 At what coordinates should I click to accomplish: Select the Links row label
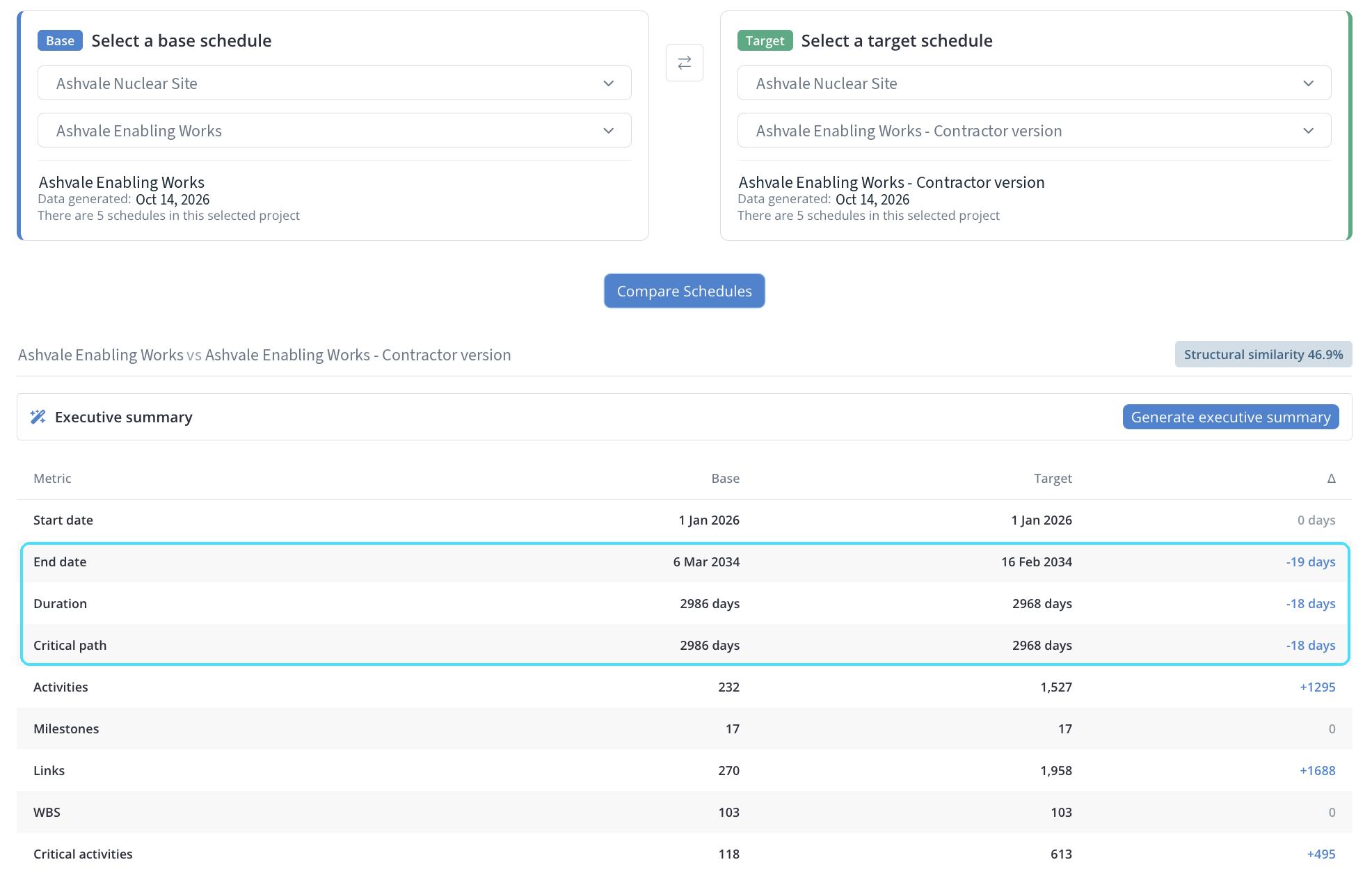pyautogui.click(x=49, y=770)
